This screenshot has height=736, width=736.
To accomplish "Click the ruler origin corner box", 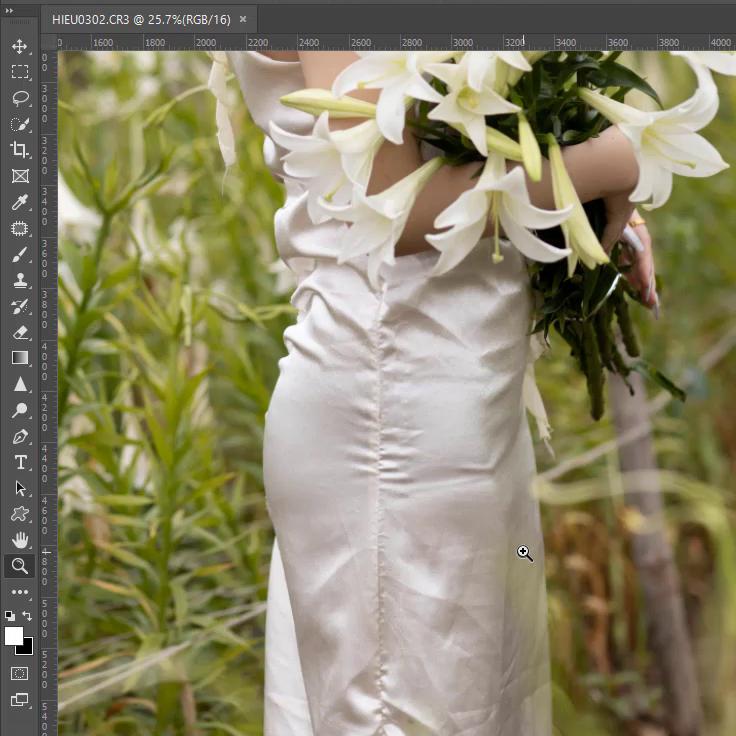I will tap(49, 43).
